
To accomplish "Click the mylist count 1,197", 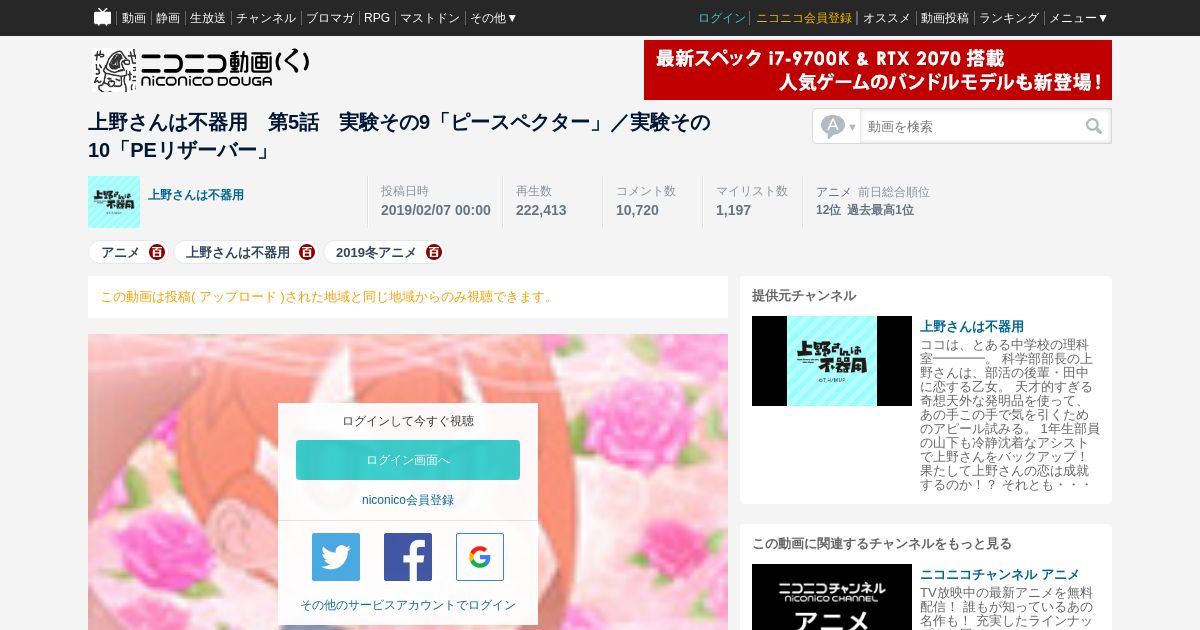I will coord(733,210).
